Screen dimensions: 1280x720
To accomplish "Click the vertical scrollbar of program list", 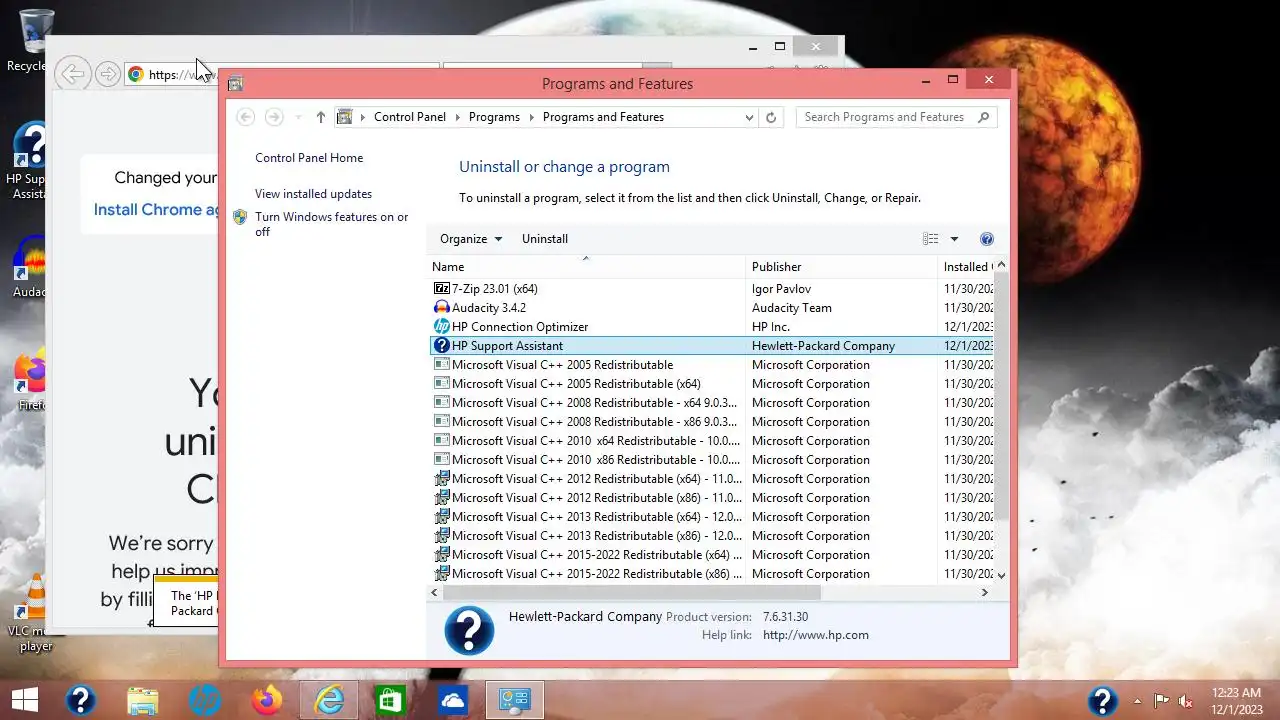I will [1001, 396].
